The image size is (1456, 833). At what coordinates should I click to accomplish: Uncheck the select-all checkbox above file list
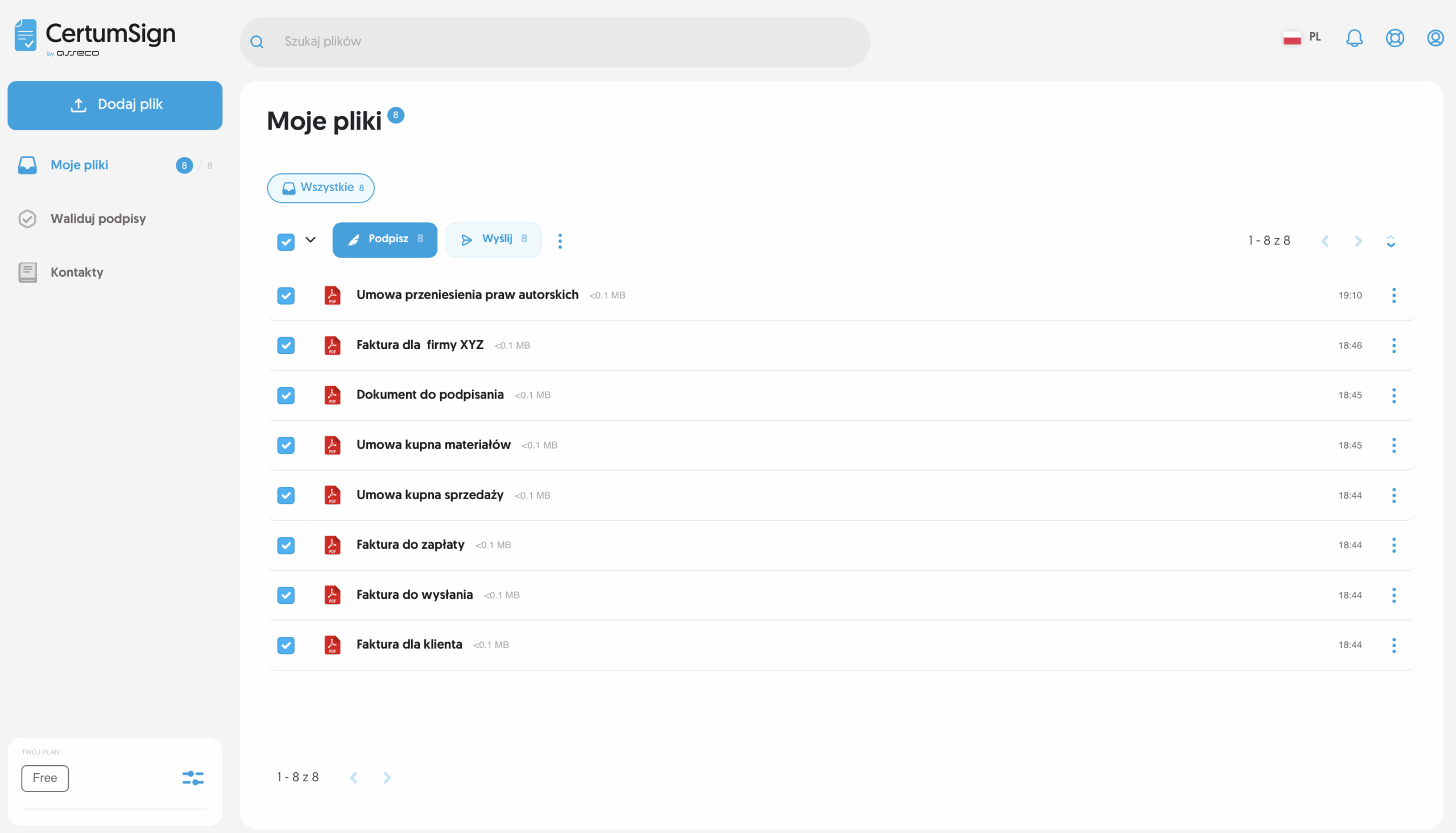(286, 242)
